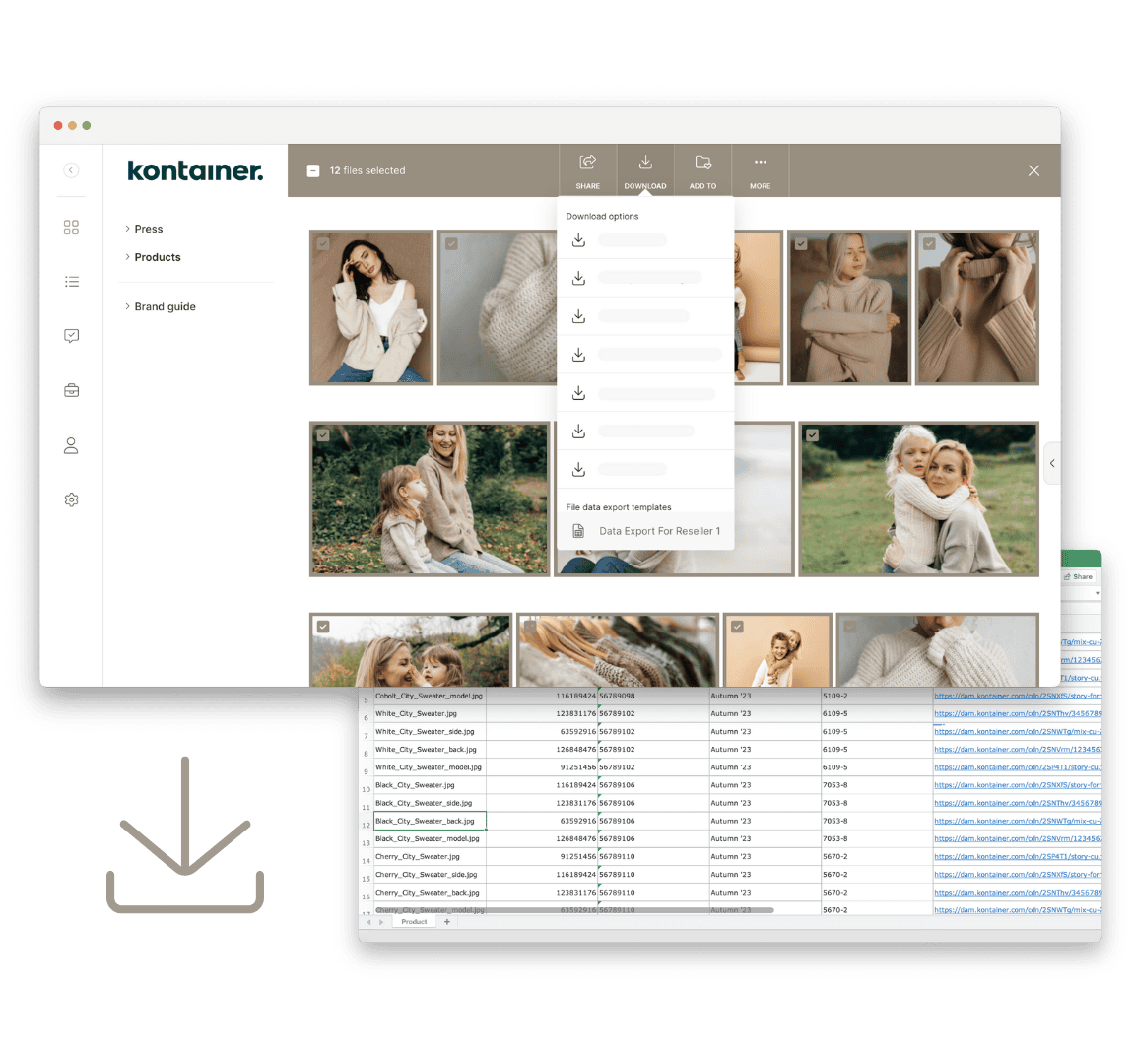Click the kontainer logo
The image size is (1133, 1064).
click(x=194, y=169)
